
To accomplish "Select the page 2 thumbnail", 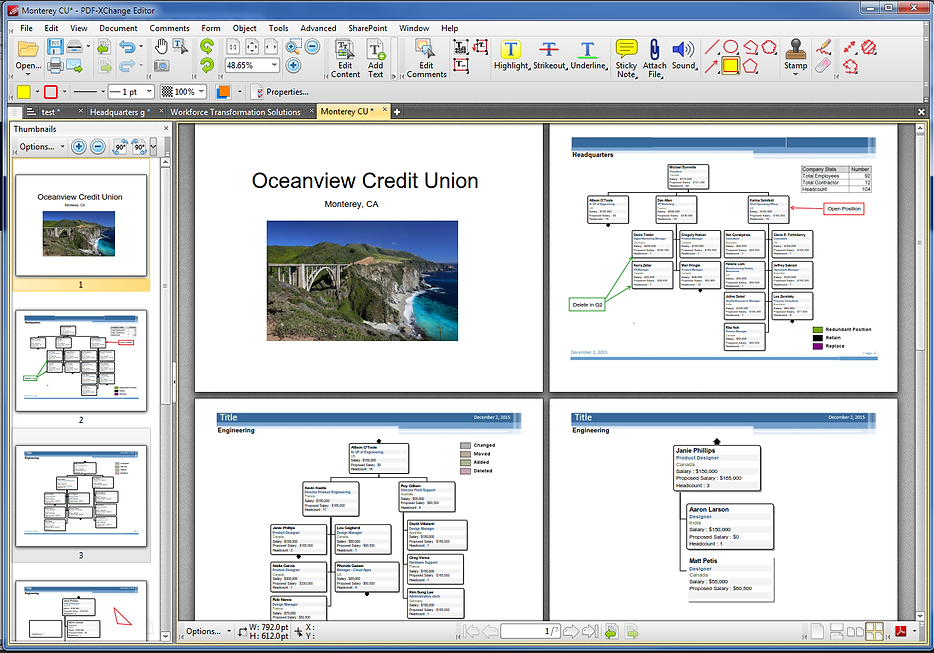I will coord(81,360).
